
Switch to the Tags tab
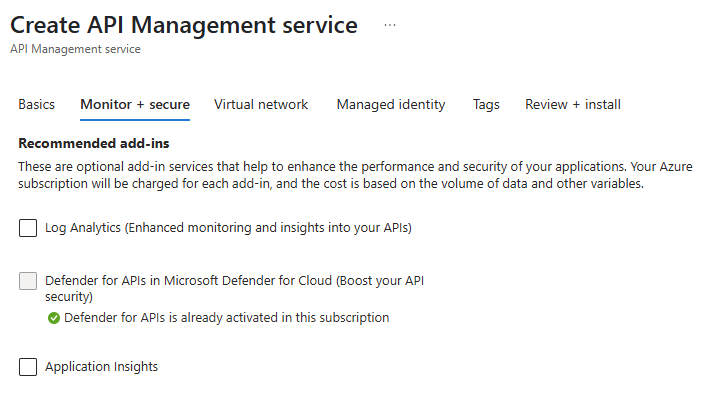coord(486,105)
